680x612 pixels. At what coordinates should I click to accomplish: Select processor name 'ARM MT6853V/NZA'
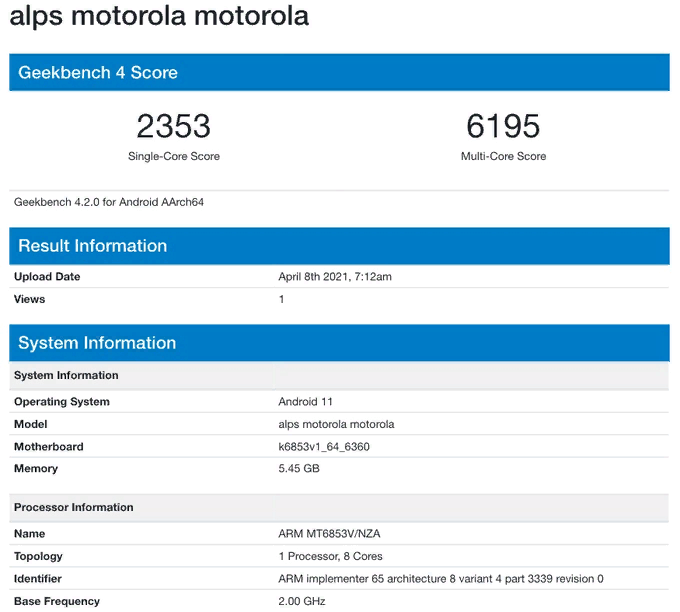[329, 533]
